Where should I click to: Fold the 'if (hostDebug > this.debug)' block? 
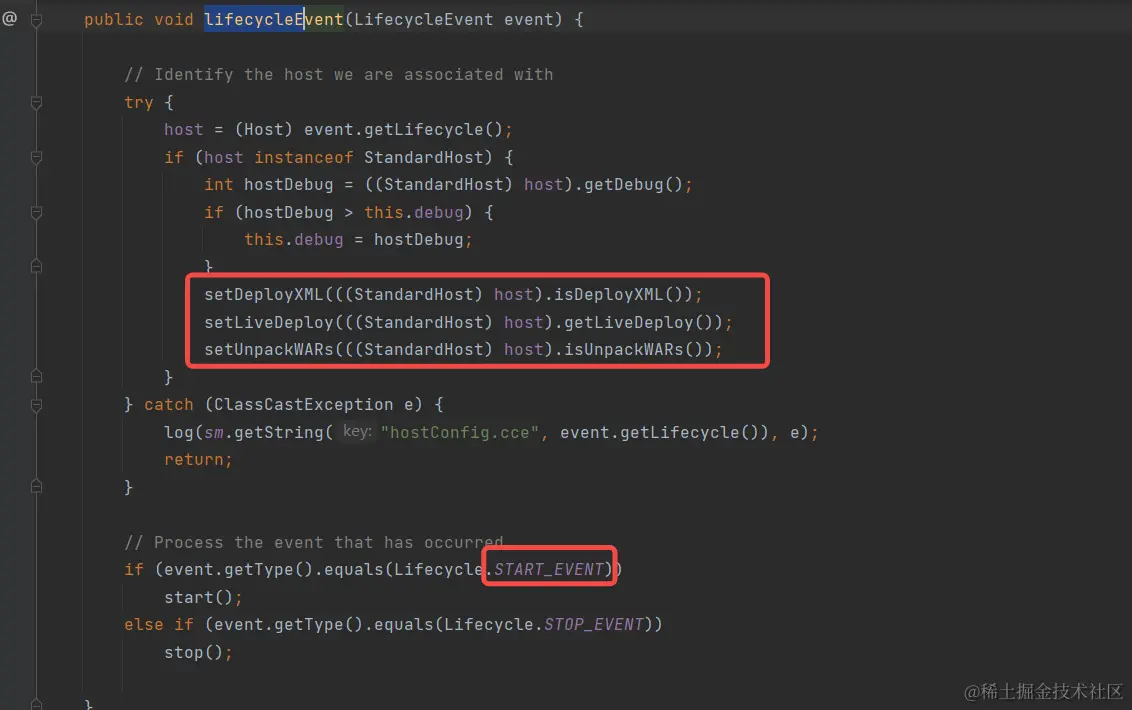pos(36,212)
